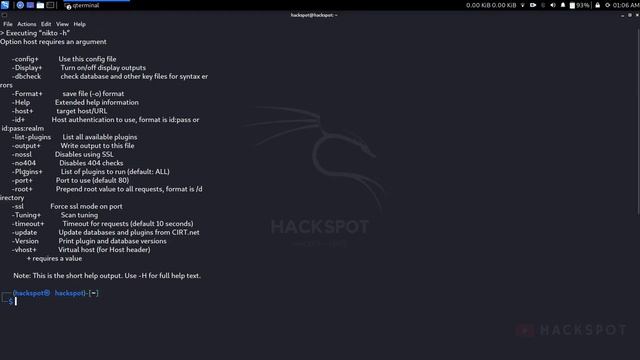Minimize the qterminal window
This screenshot has height=360, width=640.
[622, 15]
